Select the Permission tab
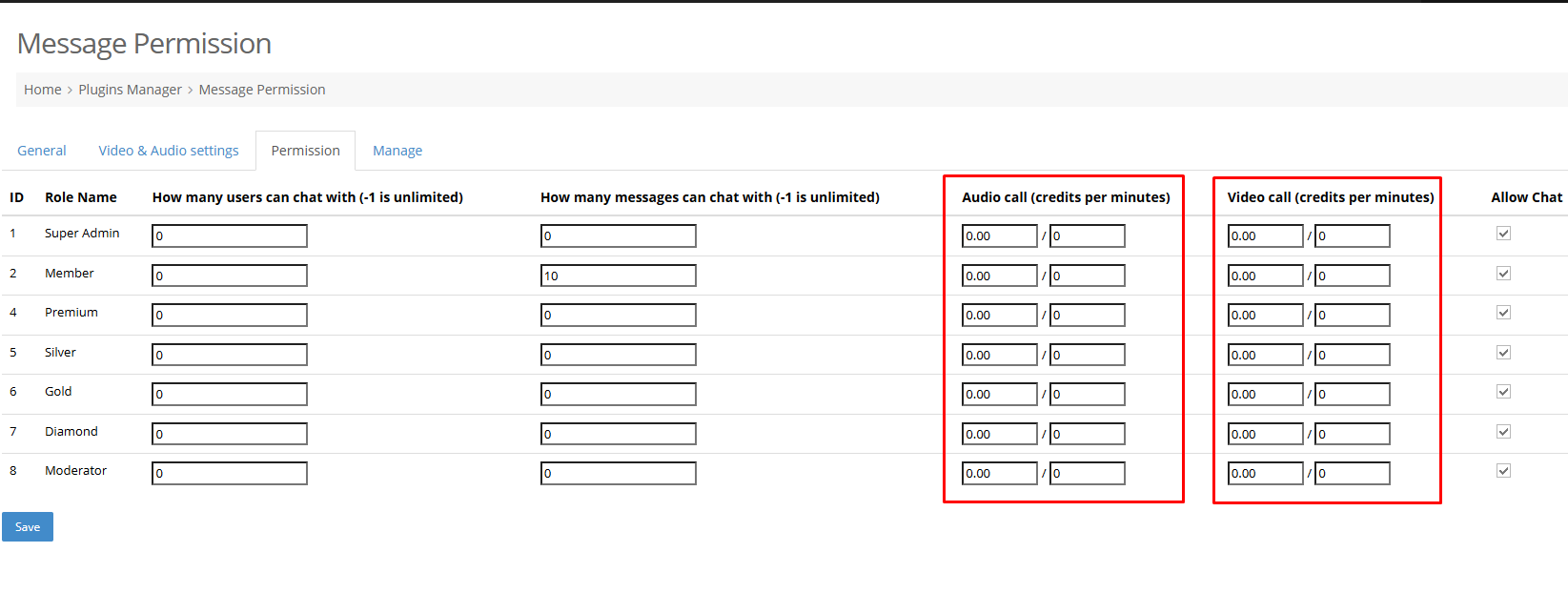The image size is (1568, 593). click(305, 151)
